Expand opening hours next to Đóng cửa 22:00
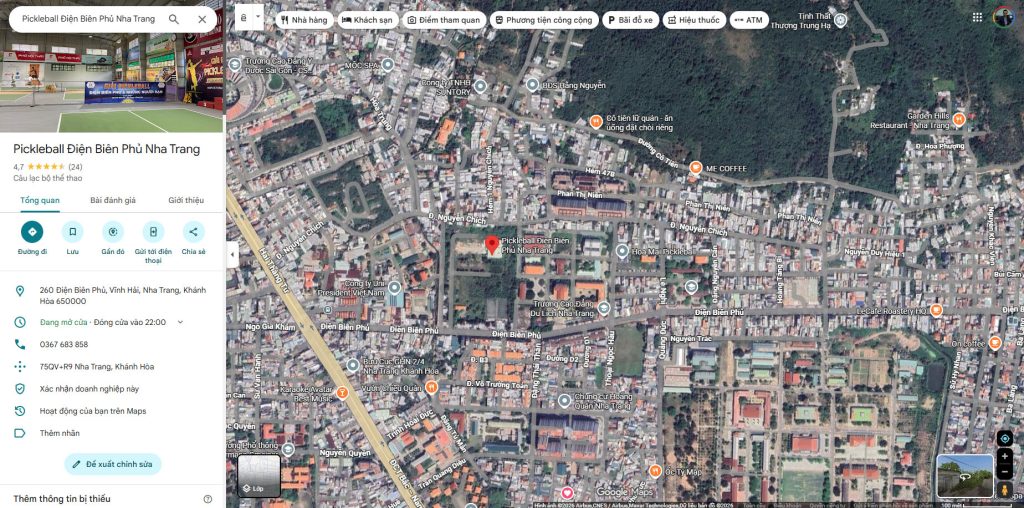 180,322
